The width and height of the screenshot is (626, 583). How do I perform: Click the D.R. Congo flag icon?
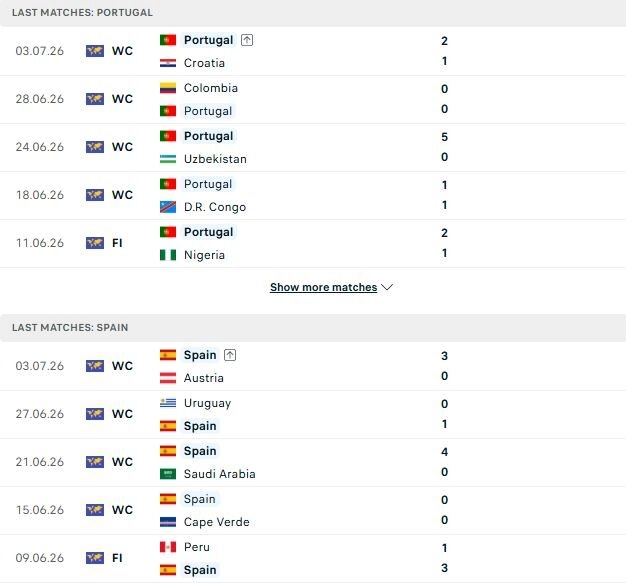[x=168, y=207]
